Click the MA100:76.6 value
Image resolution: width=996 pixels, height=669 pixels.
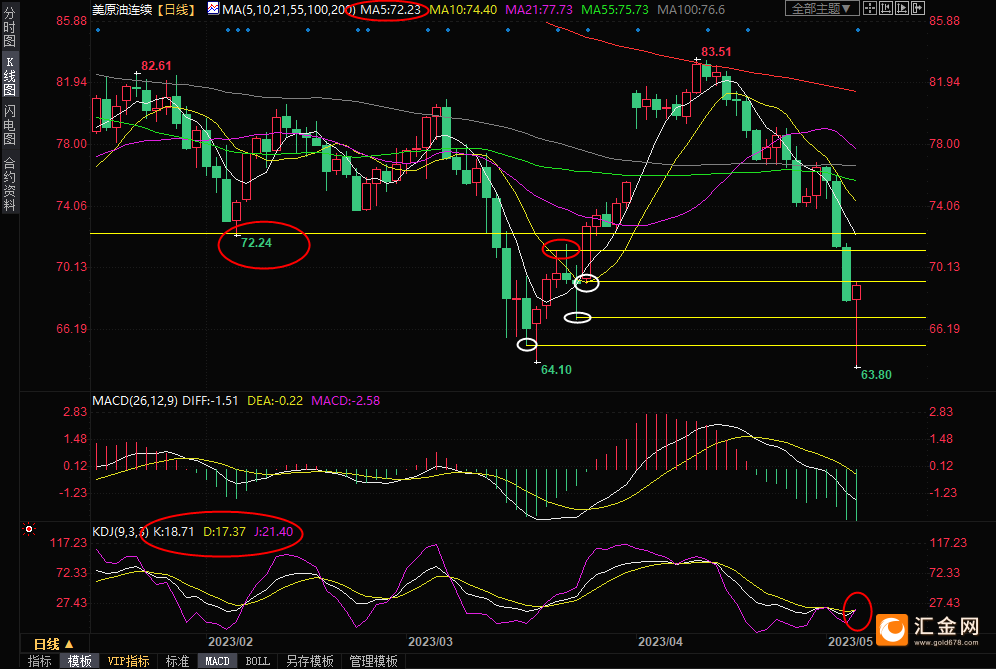tap(691, 10)
